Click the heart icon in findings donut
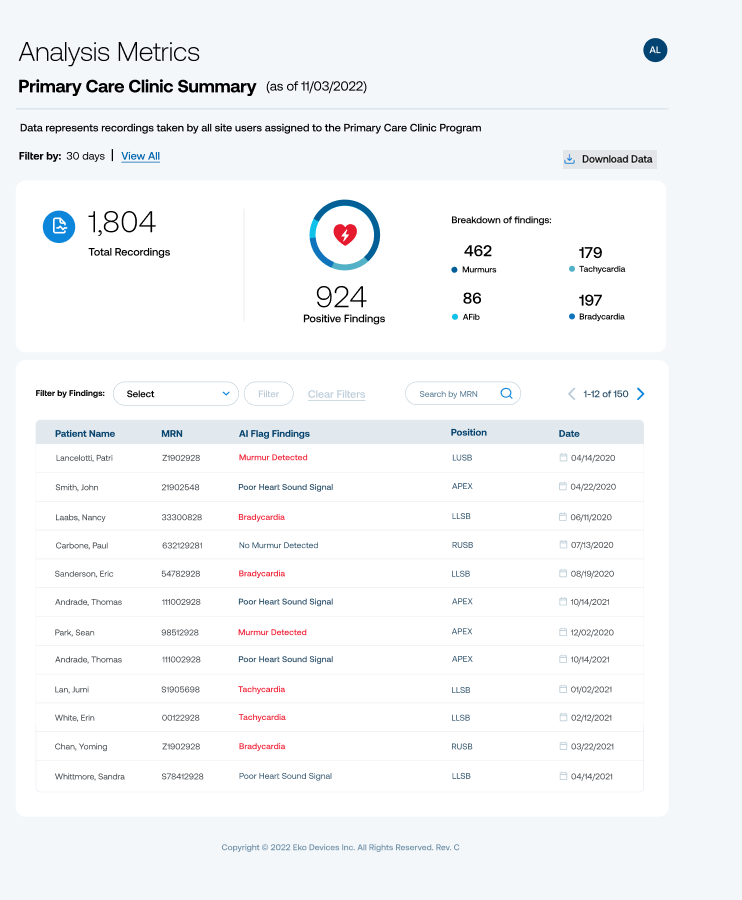 pyautogui.click(x=345, y=234)
